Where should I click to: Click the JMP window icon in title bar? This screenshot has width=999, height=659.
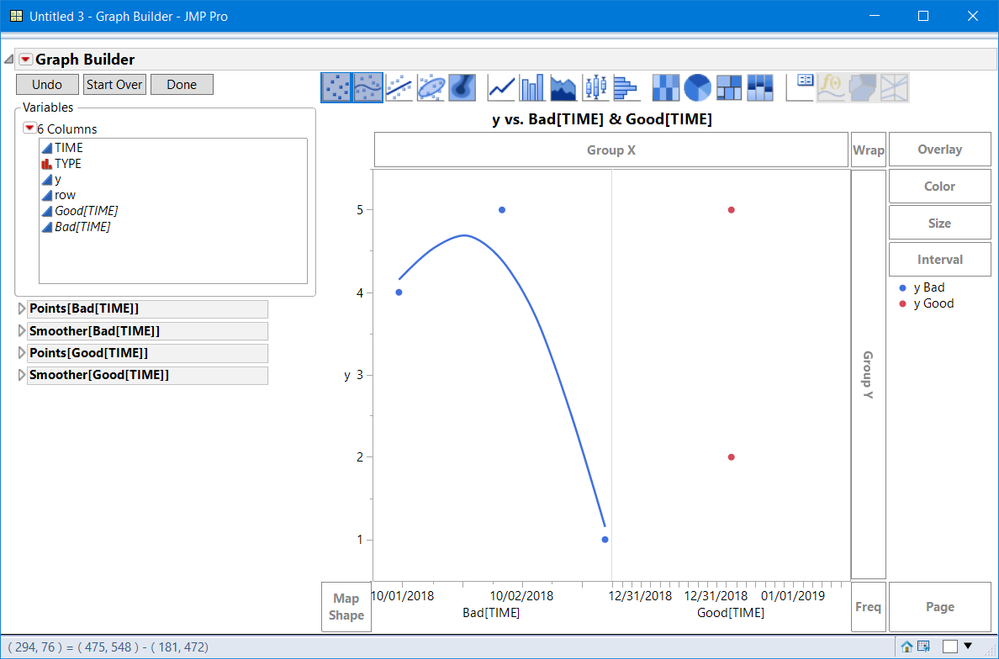(17, 16)
